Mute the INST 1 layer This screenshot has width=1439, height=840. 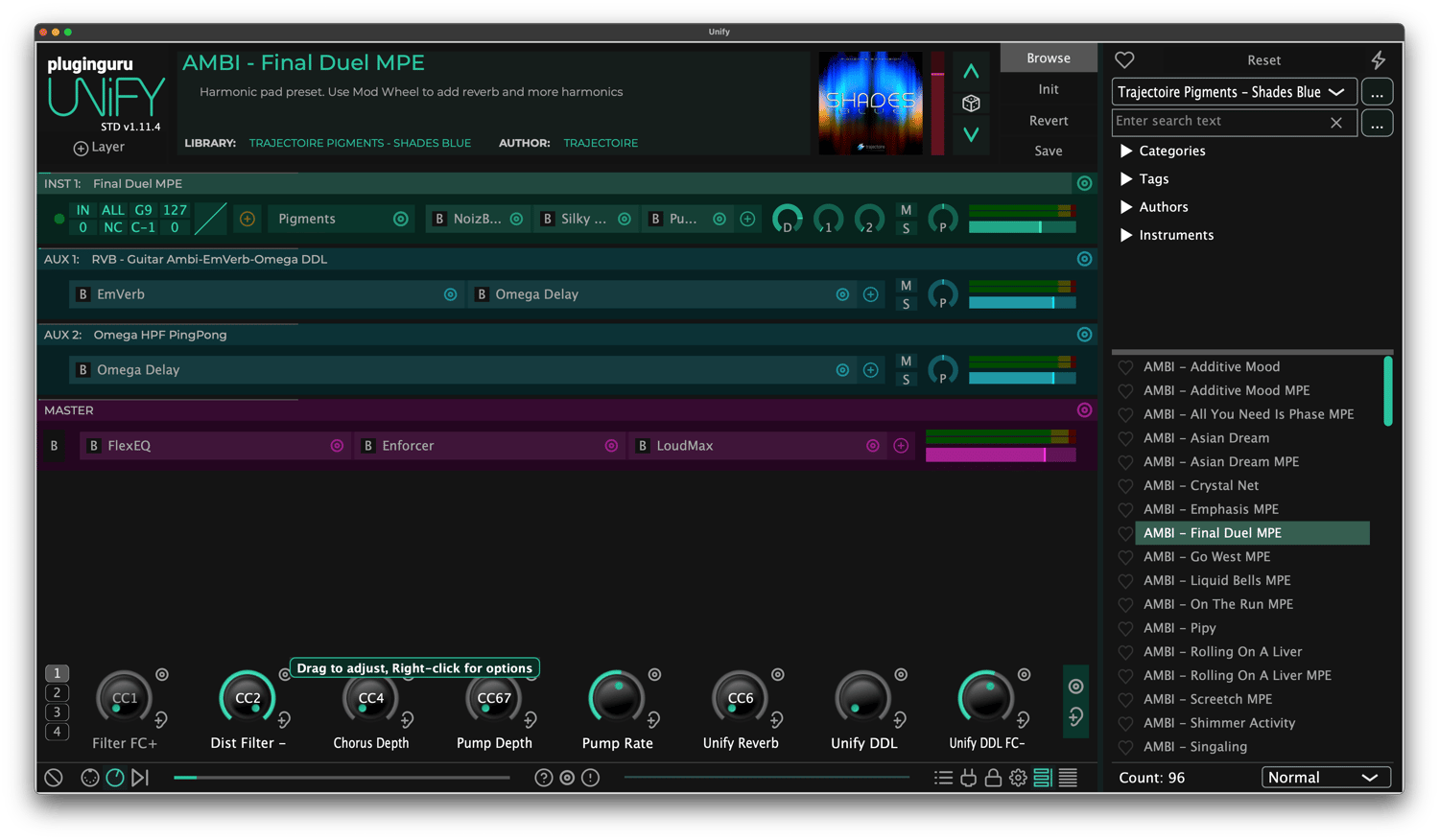[906, 210]
